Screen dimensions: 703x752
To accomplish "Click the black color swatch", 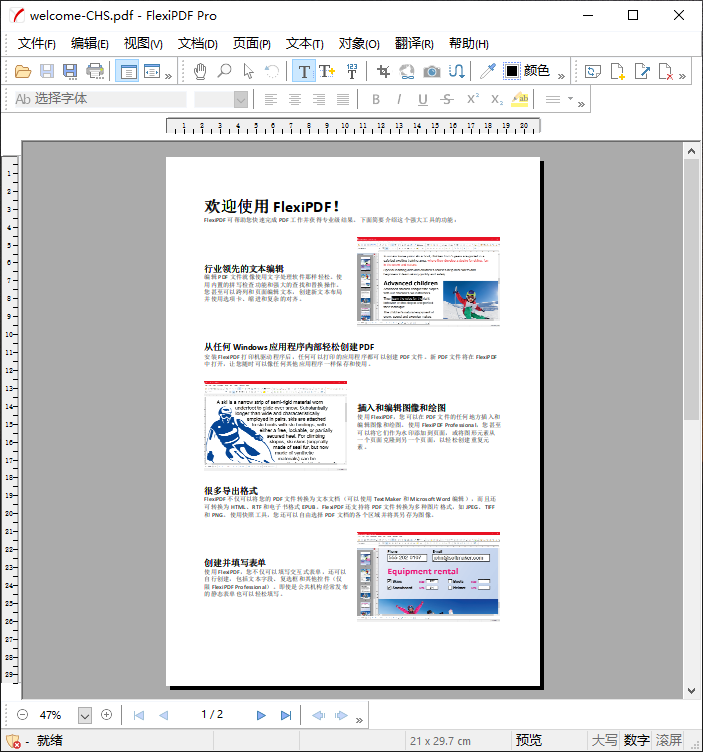I will coord(512,71).
